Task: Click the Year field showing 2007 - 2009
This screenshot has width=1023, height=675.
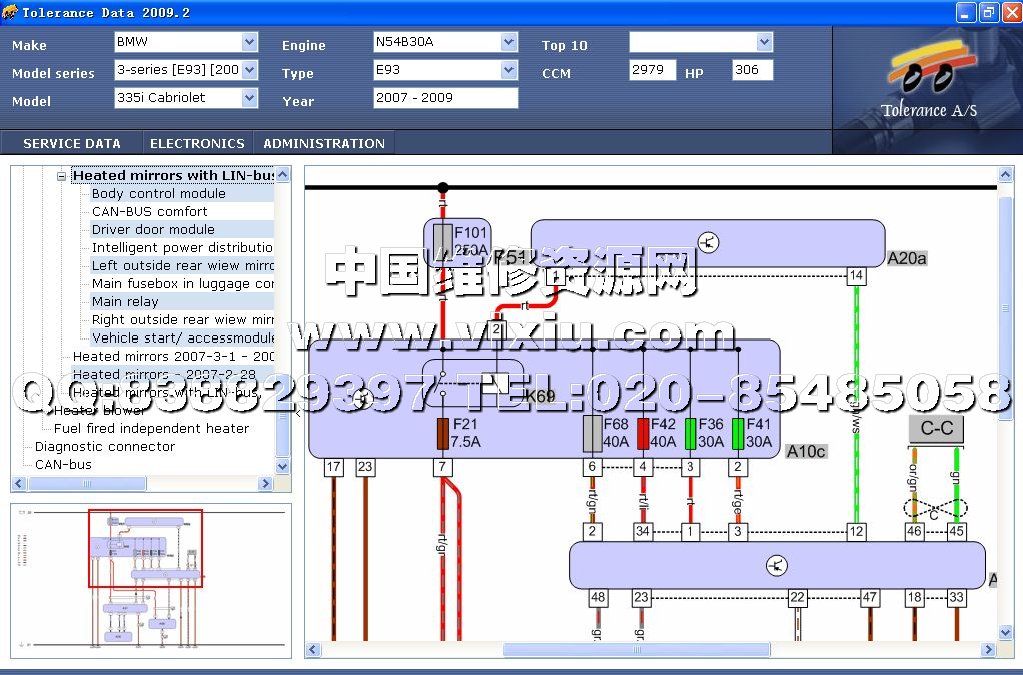Action: pyautogui.click(x=445, y=98)
